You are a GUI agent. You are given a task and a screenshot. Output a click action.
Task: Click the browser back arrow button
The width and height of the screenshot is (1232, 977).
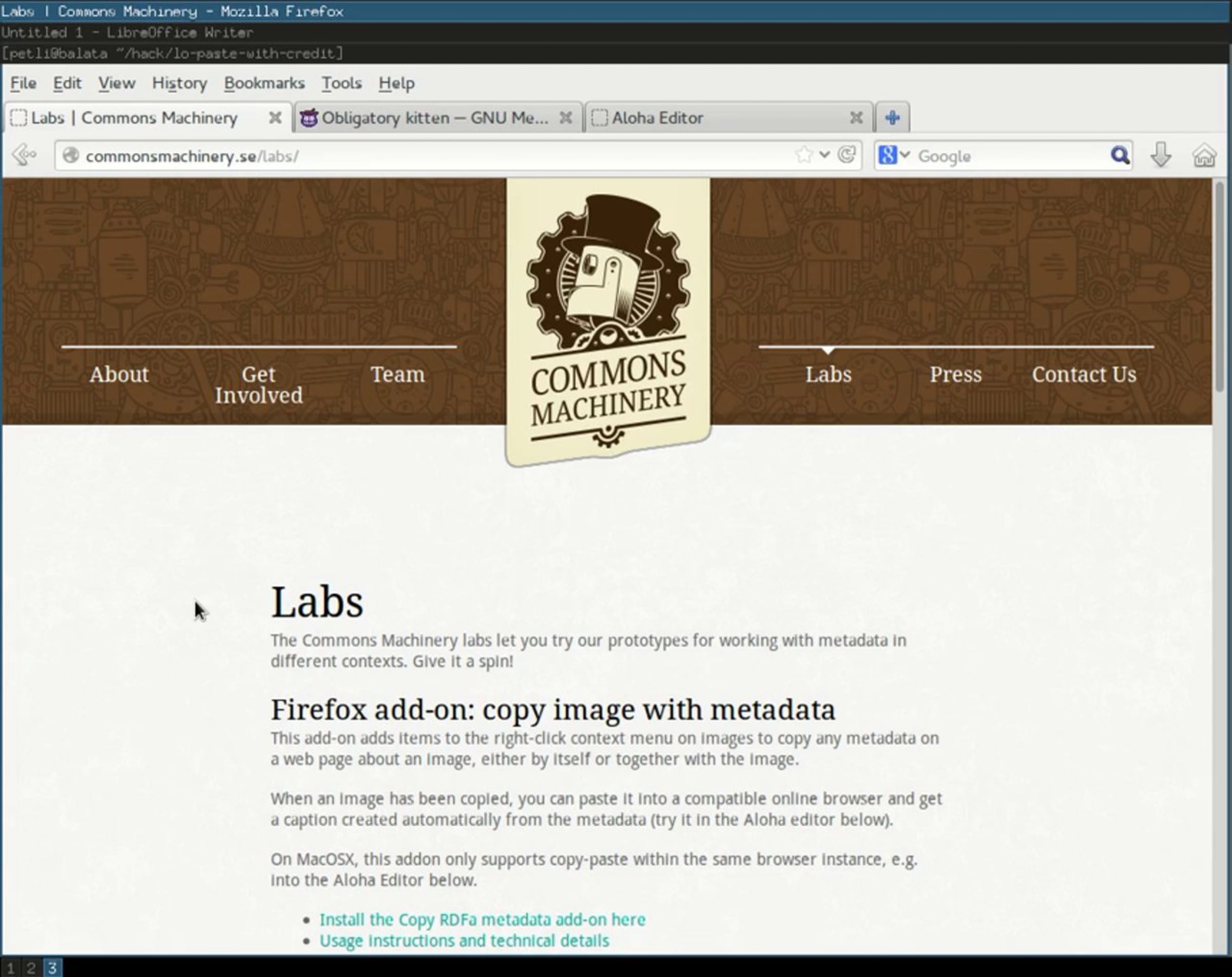[x=24, y=155]
